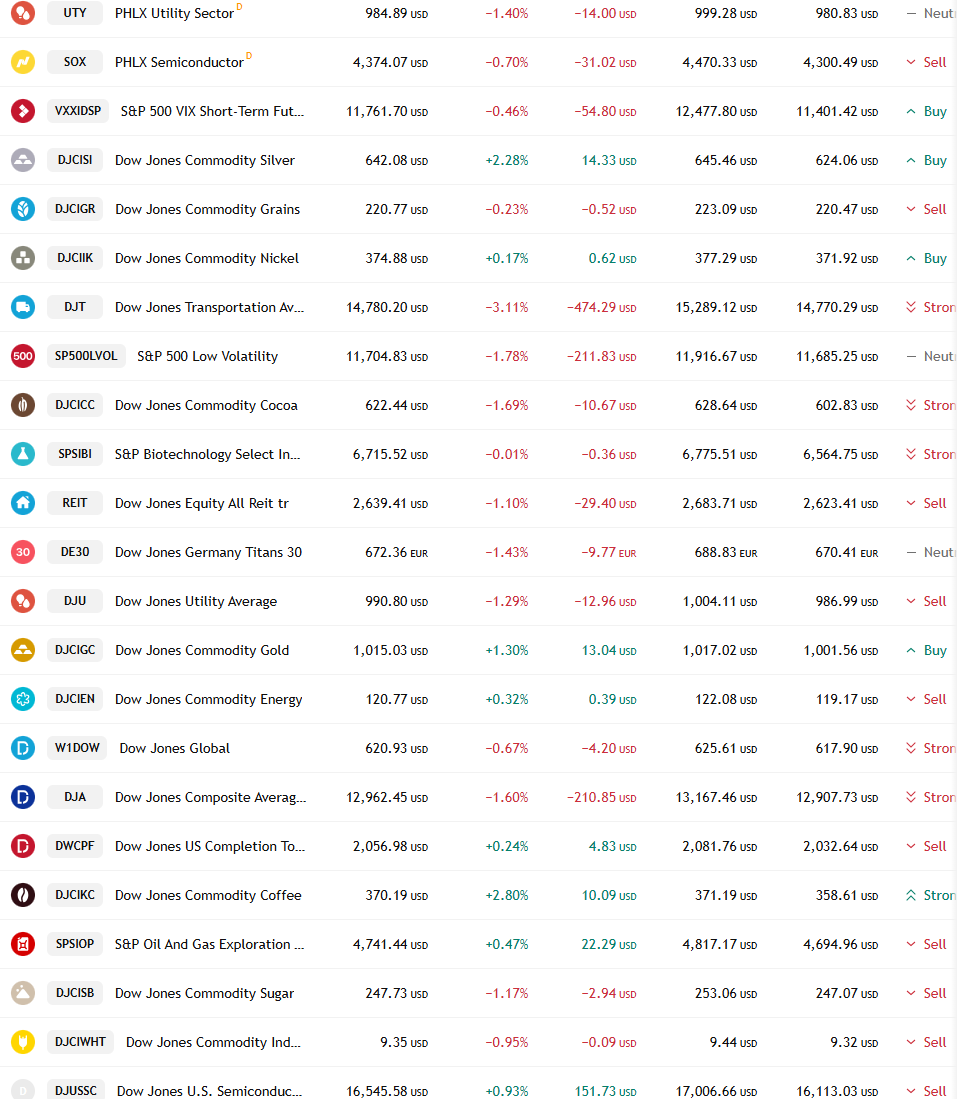The image size is (957, 1099).
Task: Click the VXXIDSP red logo icon
Action: (x=23, y=111)
